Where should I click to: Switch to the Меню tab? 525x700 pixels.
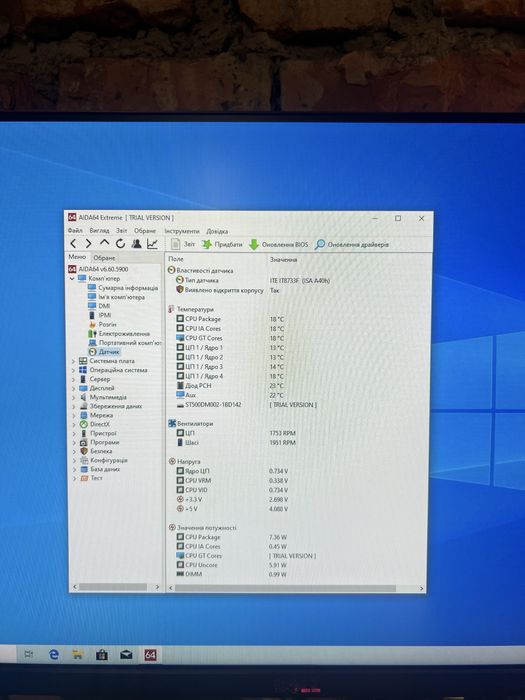point(77,257)
